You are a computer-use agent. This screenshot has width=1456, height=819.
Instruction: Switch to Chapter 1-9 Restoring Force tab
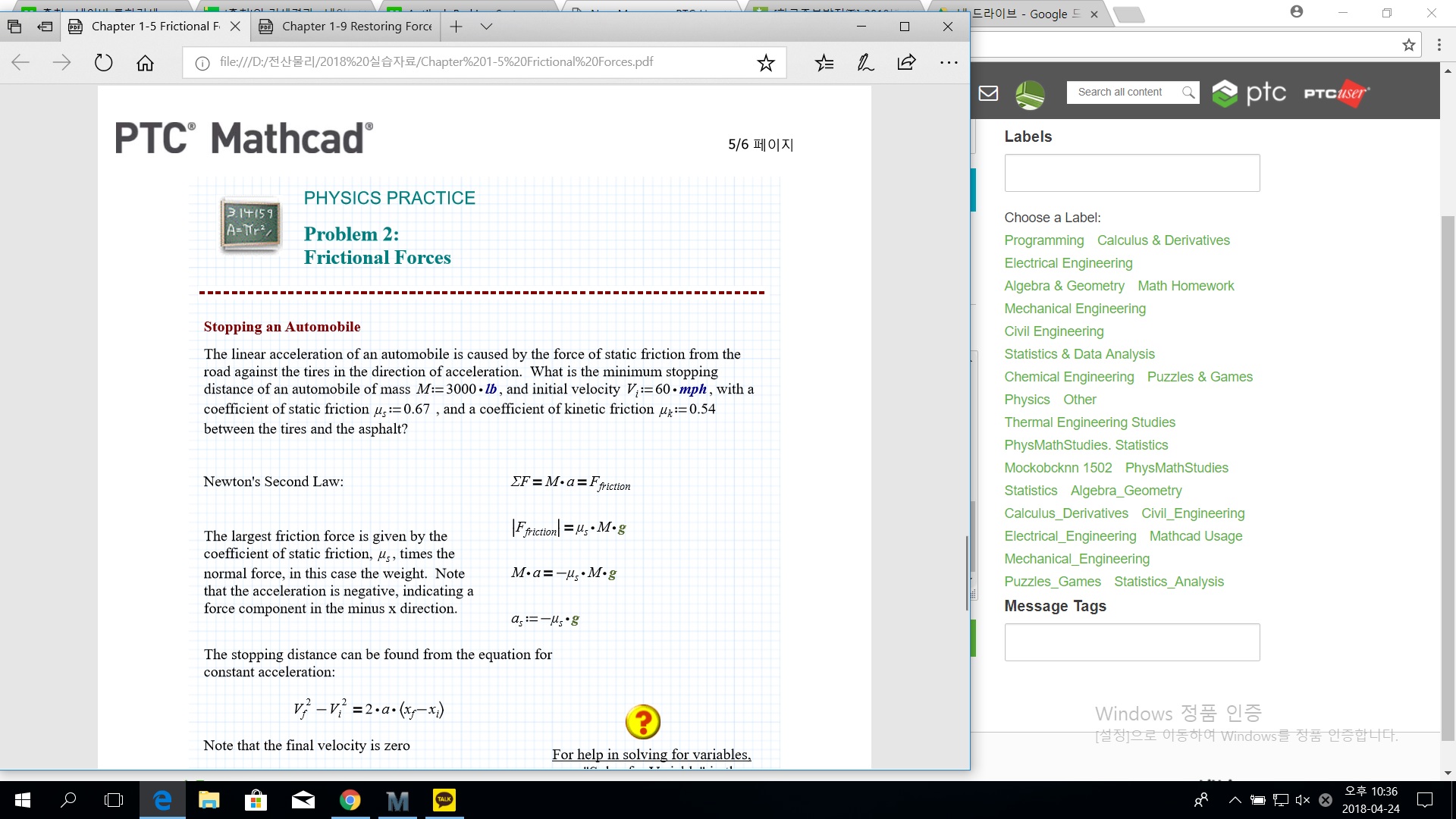(x=356, y=27)
